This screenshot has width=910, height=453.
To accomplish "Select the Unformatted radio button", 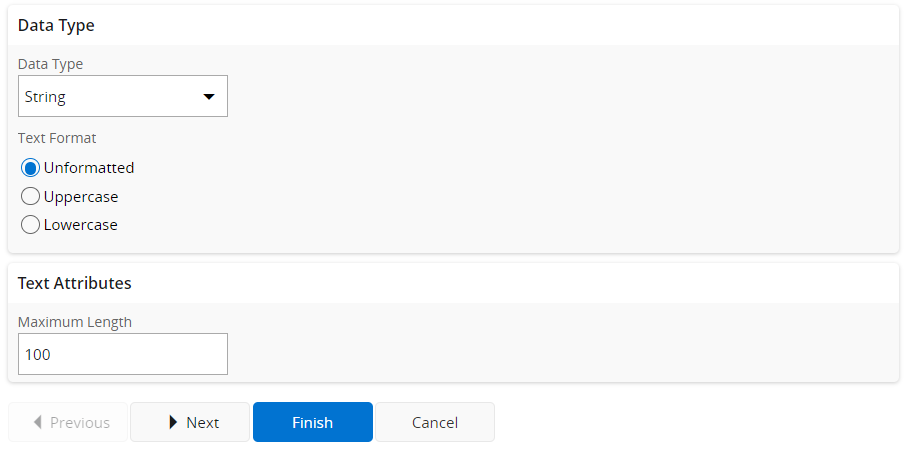I will point(30,168).
